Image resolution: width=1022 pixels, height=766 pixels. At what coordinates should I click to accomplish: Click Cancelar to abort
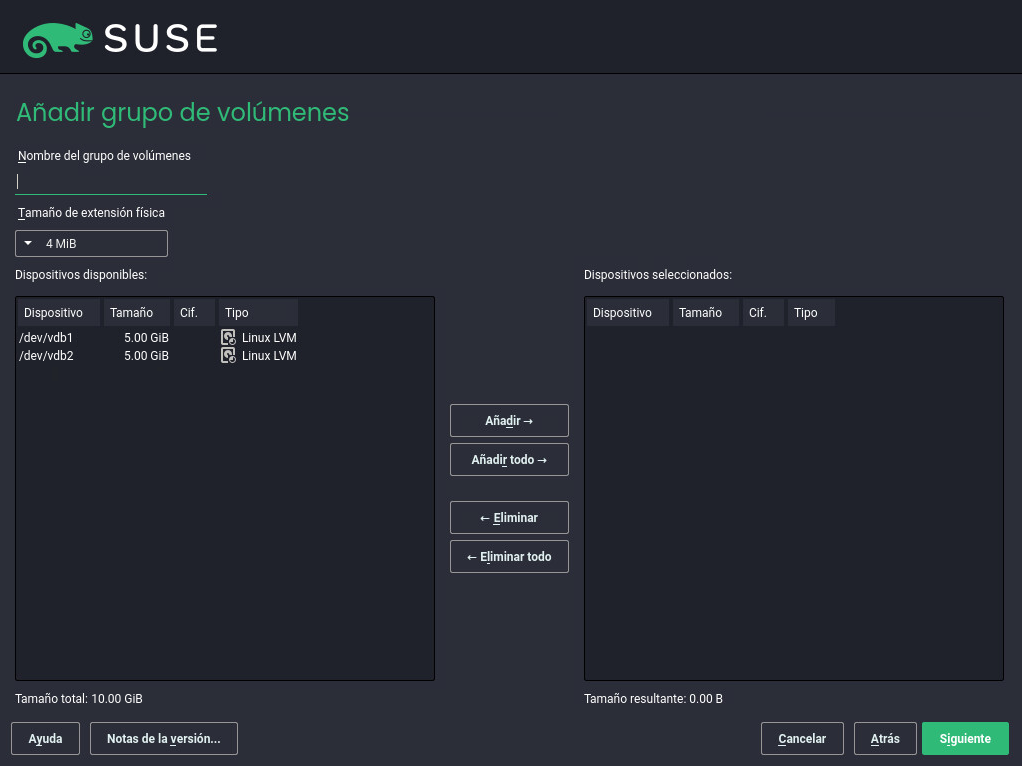point(802,739)
